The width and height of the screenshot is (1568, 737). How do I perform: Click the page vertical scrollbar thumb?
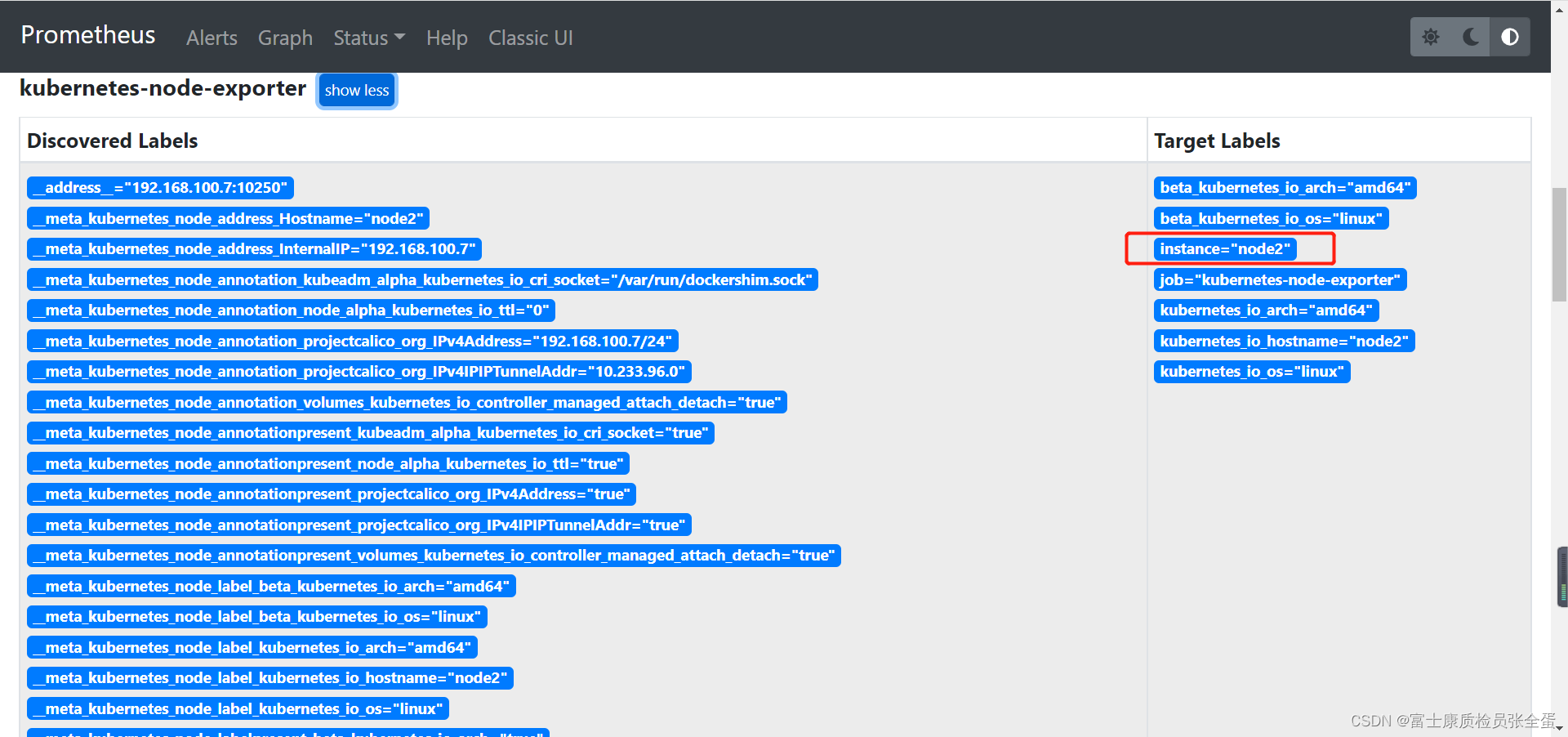(x=1560, y=245)
